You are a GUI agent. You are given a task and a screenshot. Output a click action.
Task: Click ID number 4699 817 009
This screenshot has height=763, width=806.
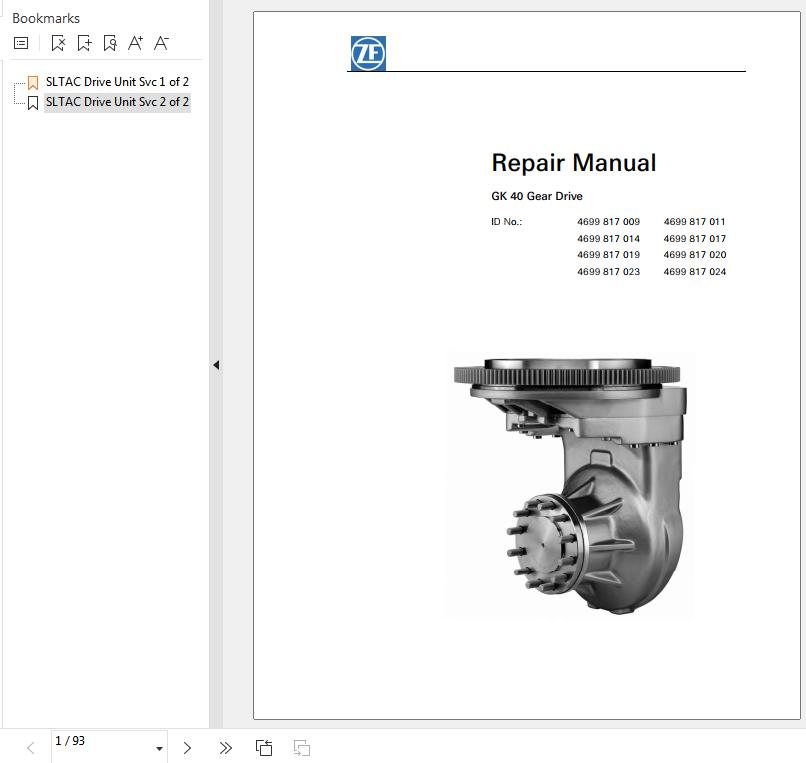tap(608, 222)
